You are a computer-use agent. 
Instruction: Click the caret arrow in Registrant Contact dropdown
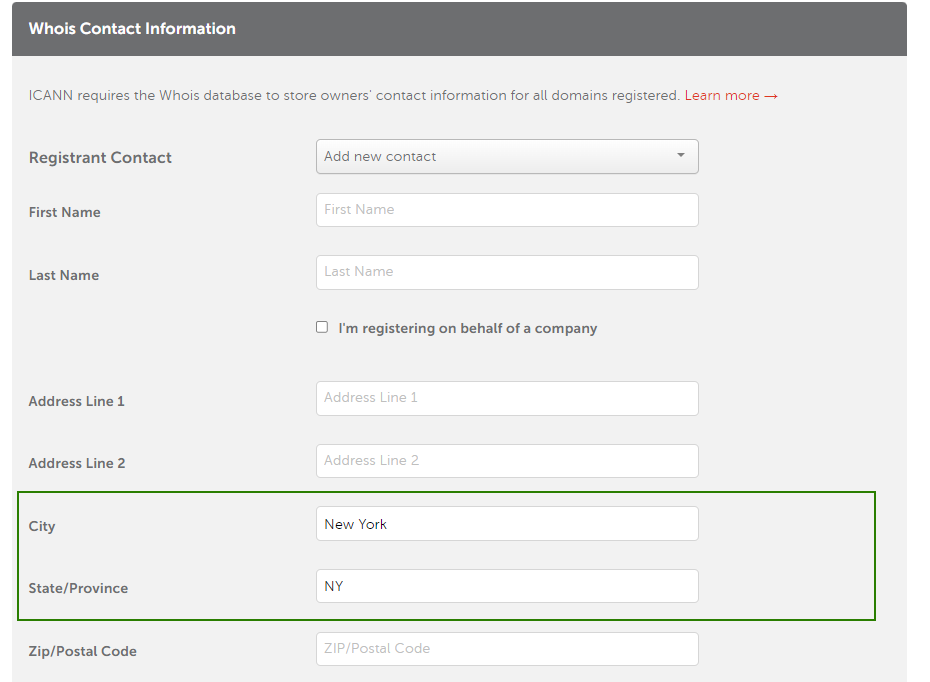[681, 155]
